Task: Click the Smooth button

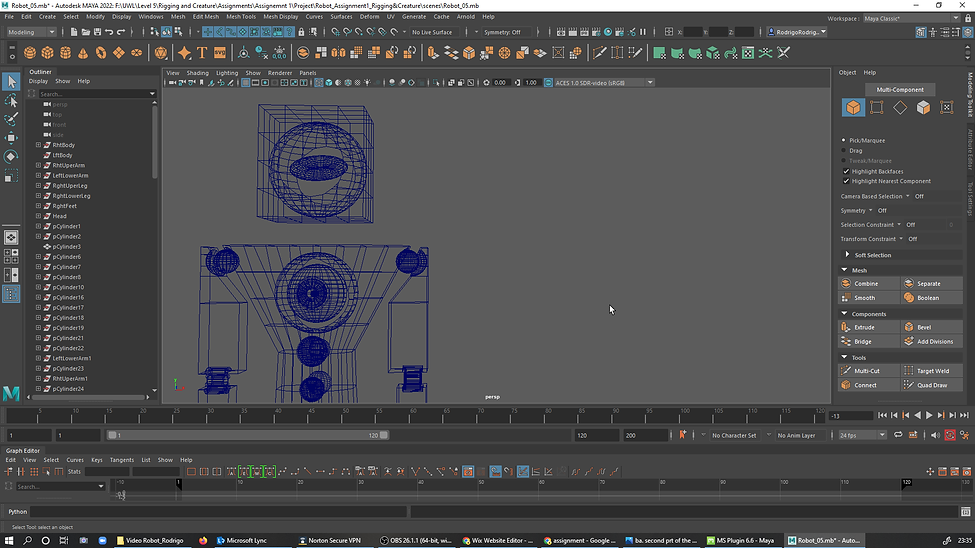Action: [868, 298]
